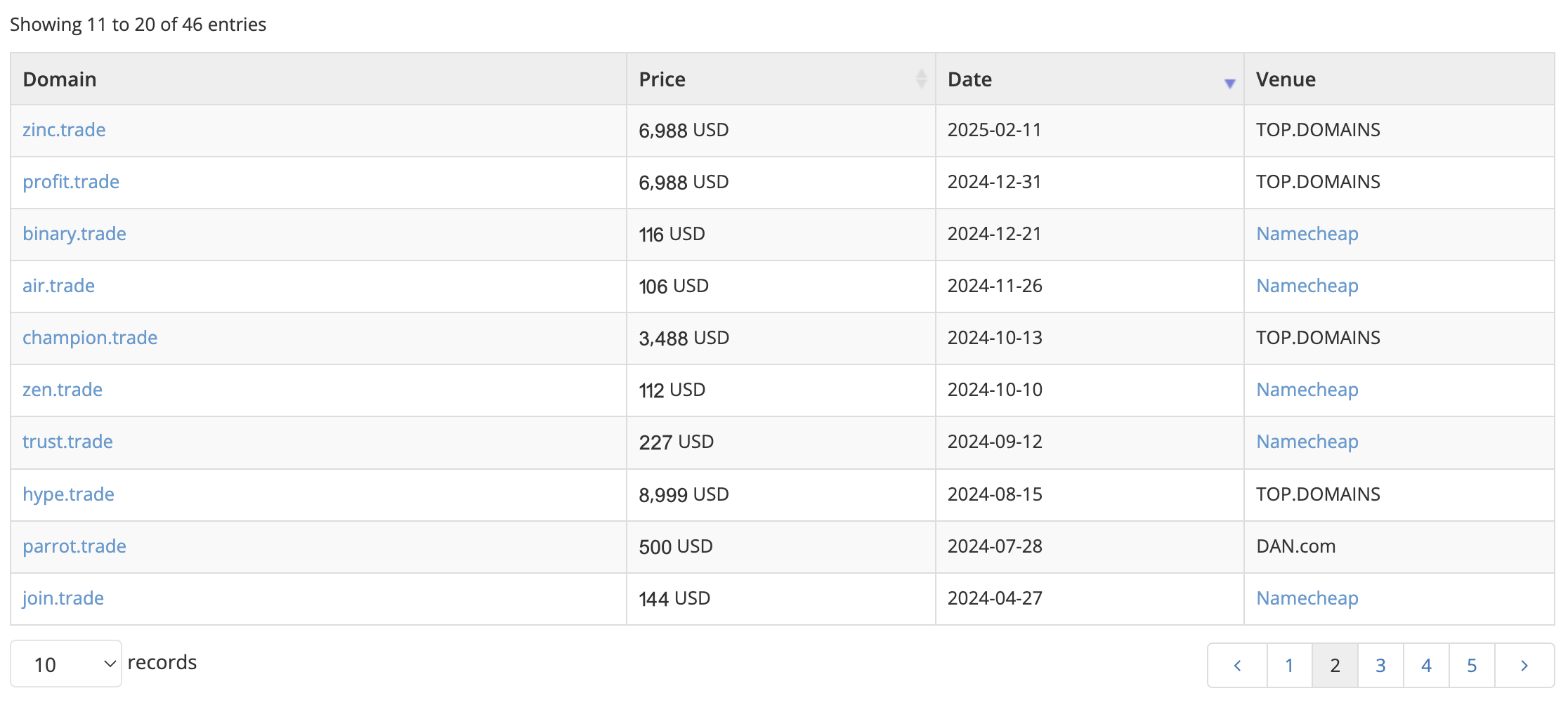Click Namecheap venue for binary.trade row

point(1307,234)
